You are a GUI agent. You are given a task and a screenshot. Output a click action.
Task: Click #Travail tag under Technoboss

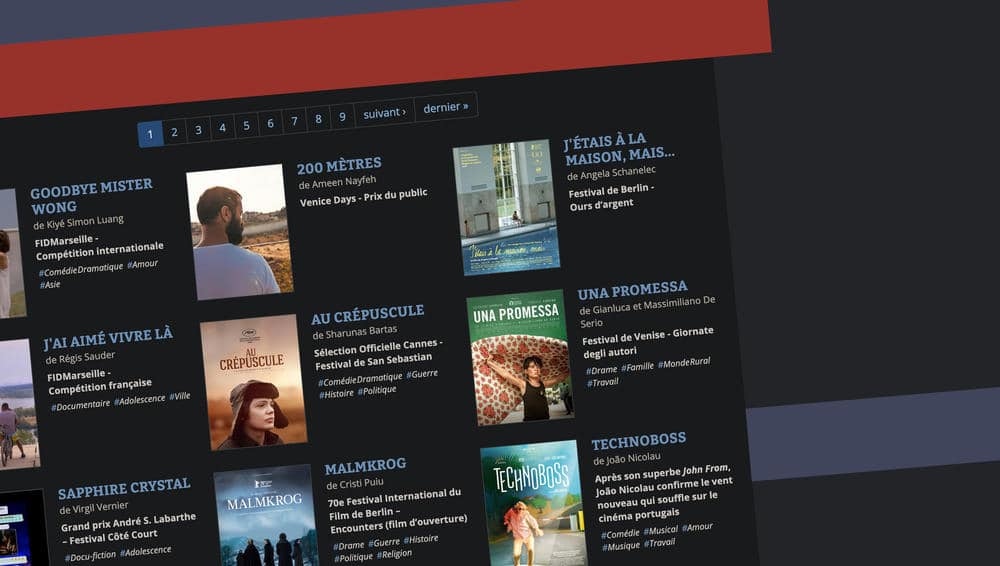tap(659, 542)
